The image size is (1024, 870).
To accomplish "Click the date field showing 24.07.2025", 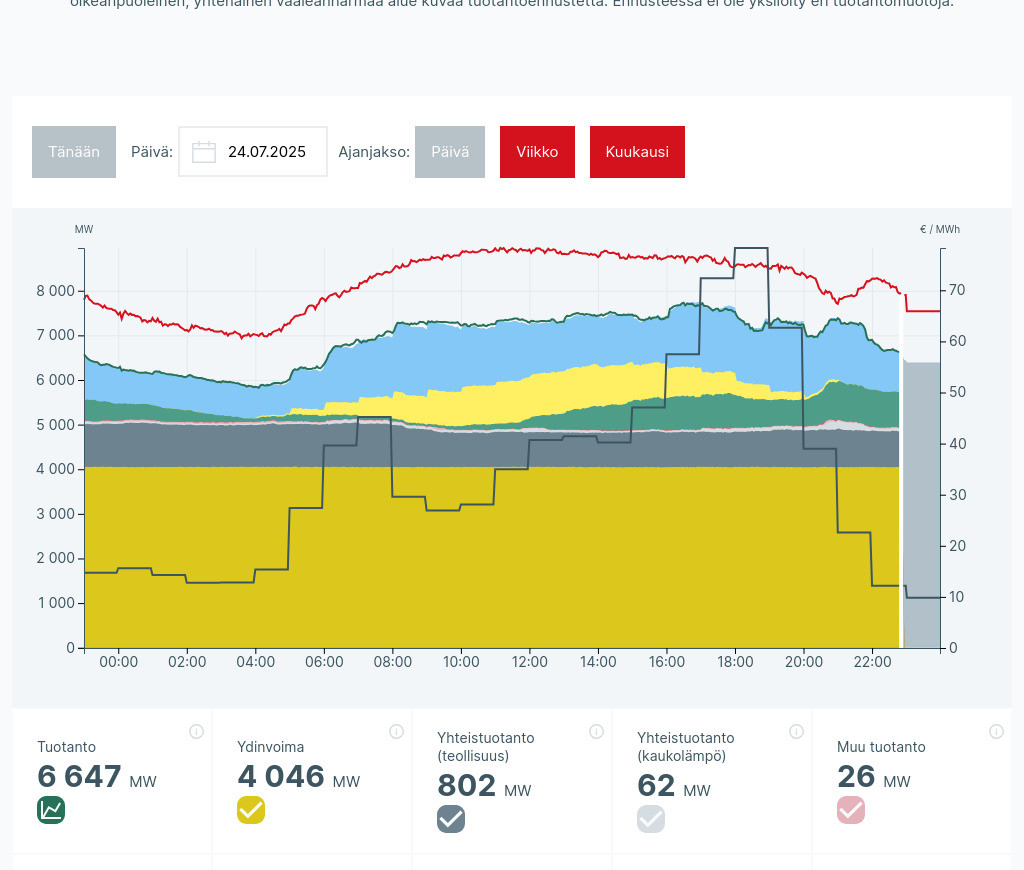I will coord(266,152).
